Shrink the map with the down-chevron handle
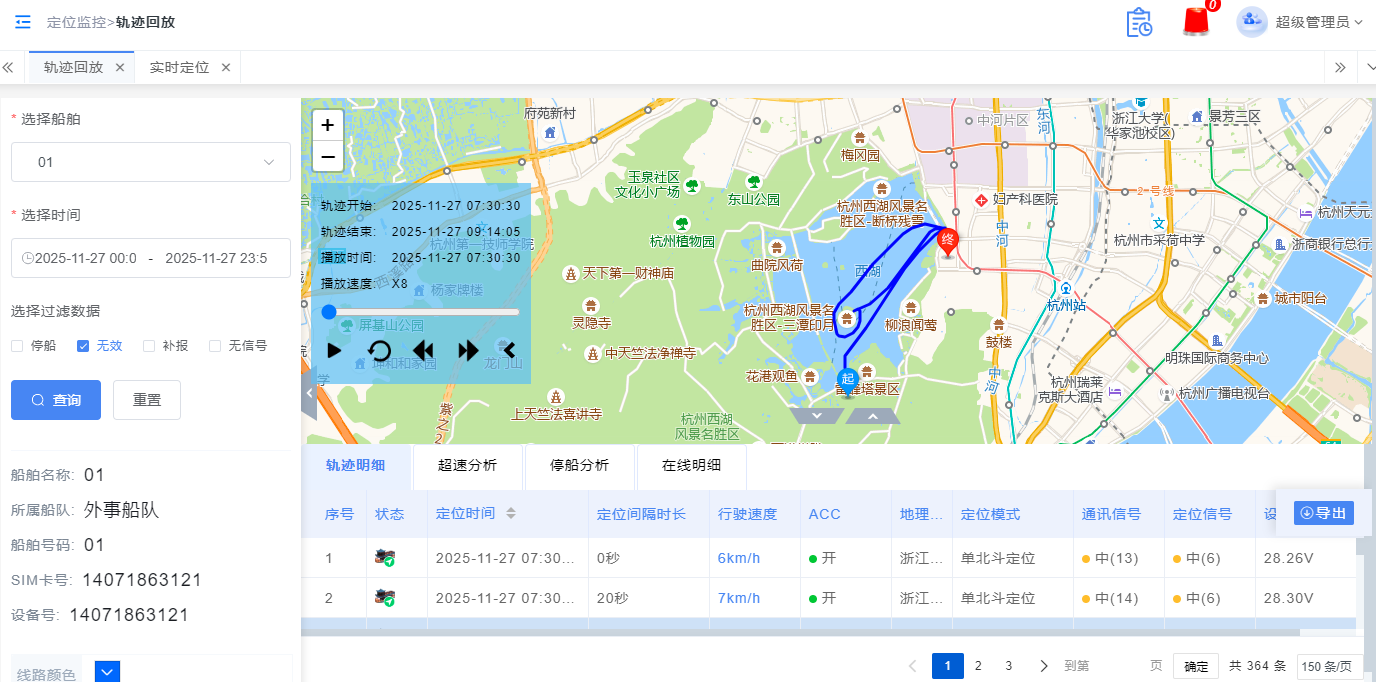 coord(817,415)
